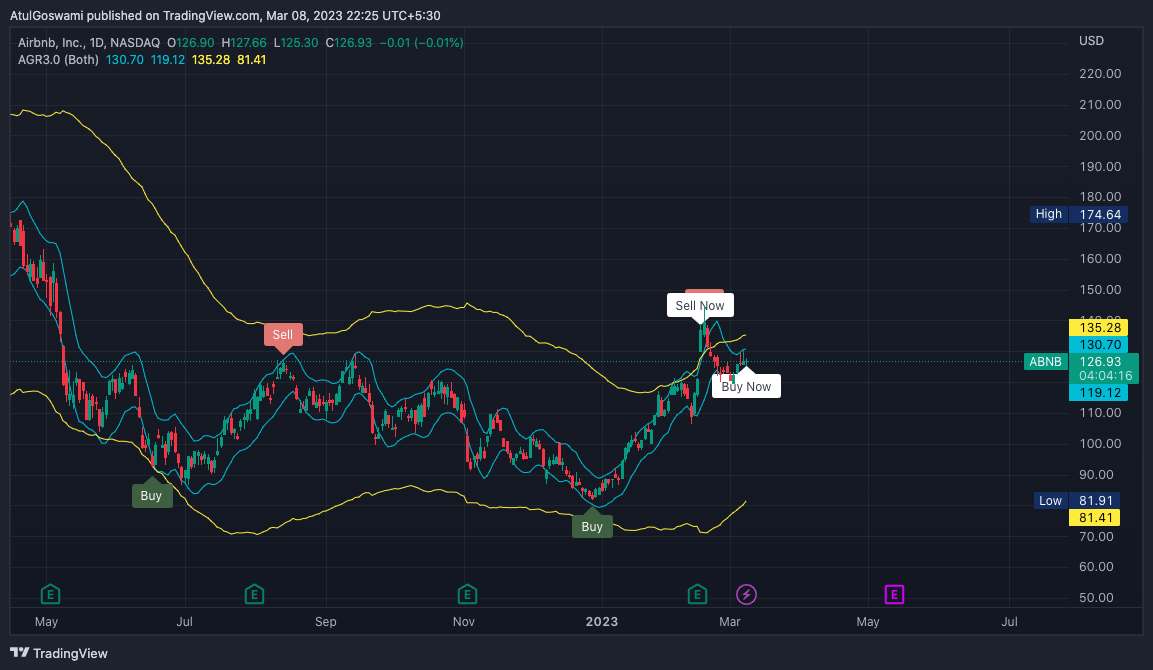Click the O126.90 open value
The height and width of the screenshot is (670, 1153).
point(190,43)
